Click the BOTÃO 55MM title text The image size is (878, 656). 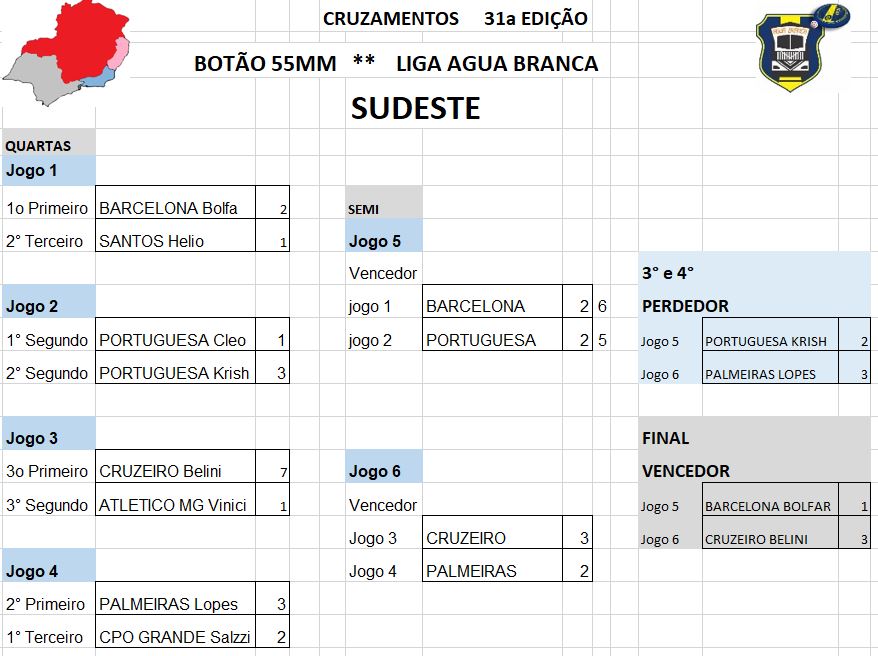[266, 64]
